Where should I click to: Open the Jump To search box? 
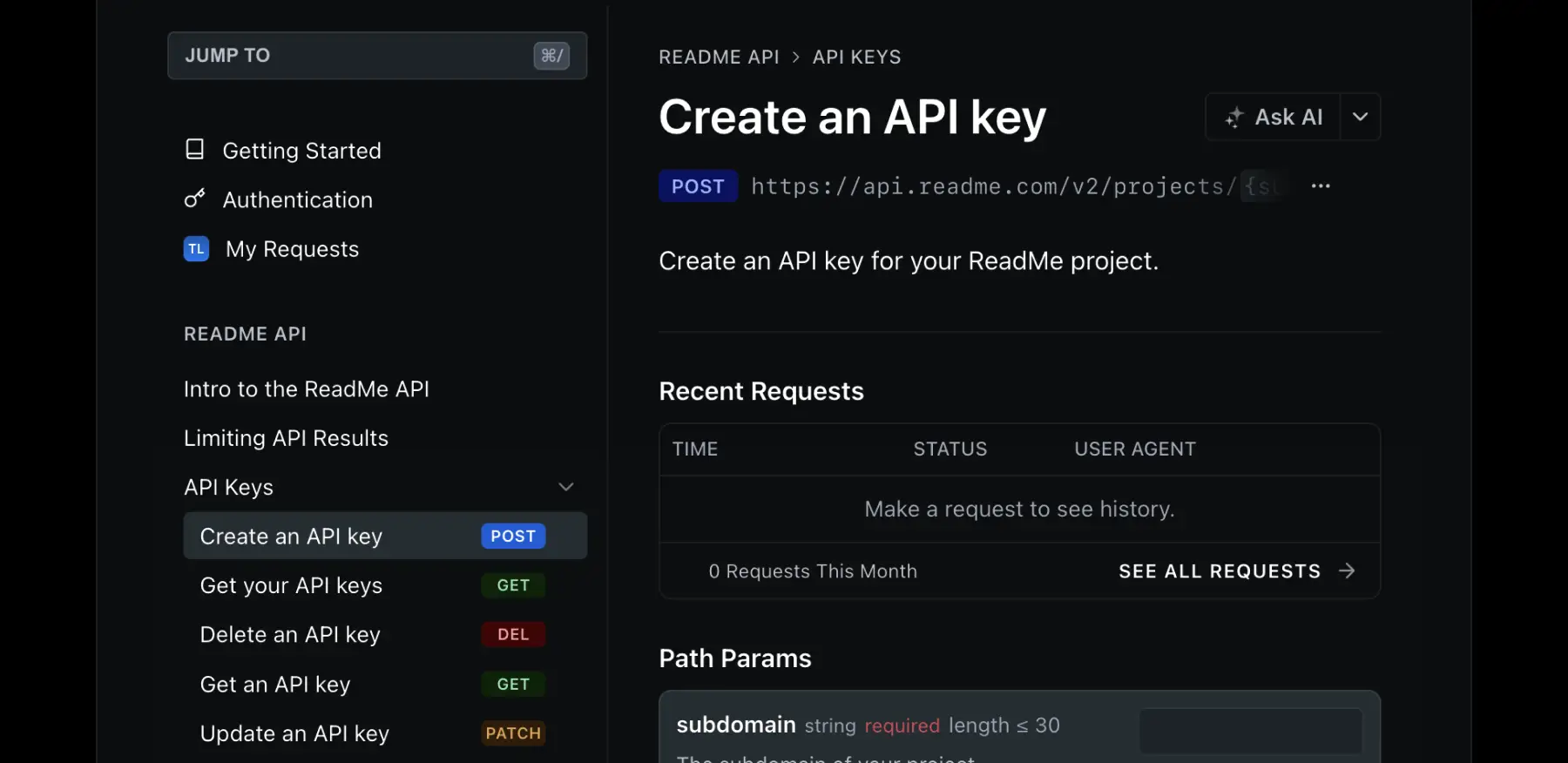377,56
